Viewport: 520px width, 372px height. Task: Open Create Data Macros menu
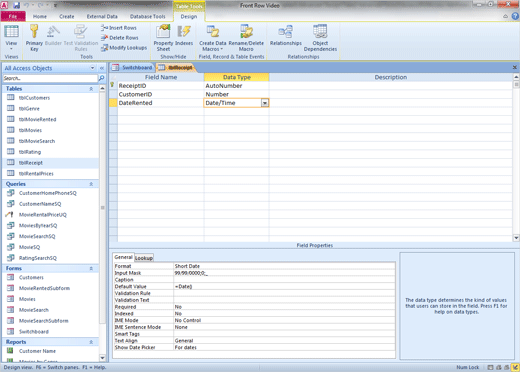(213, 37)
